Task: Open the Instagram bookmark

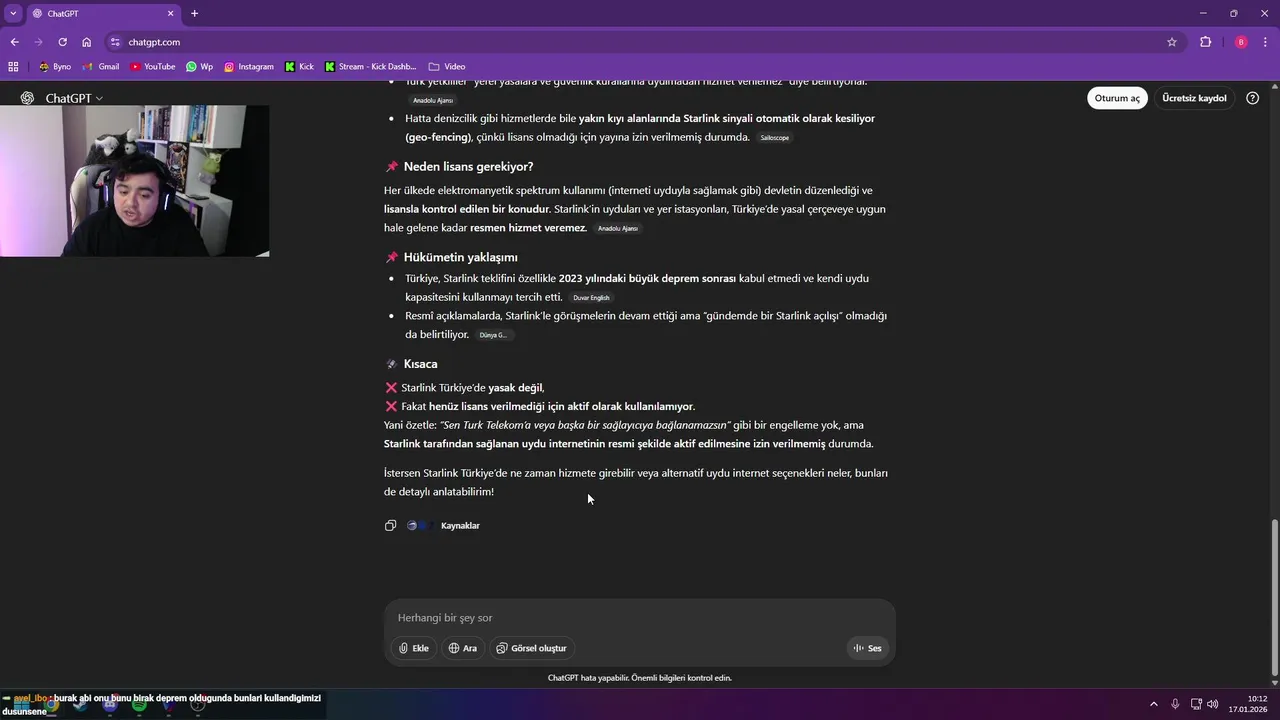Action: 249,67
